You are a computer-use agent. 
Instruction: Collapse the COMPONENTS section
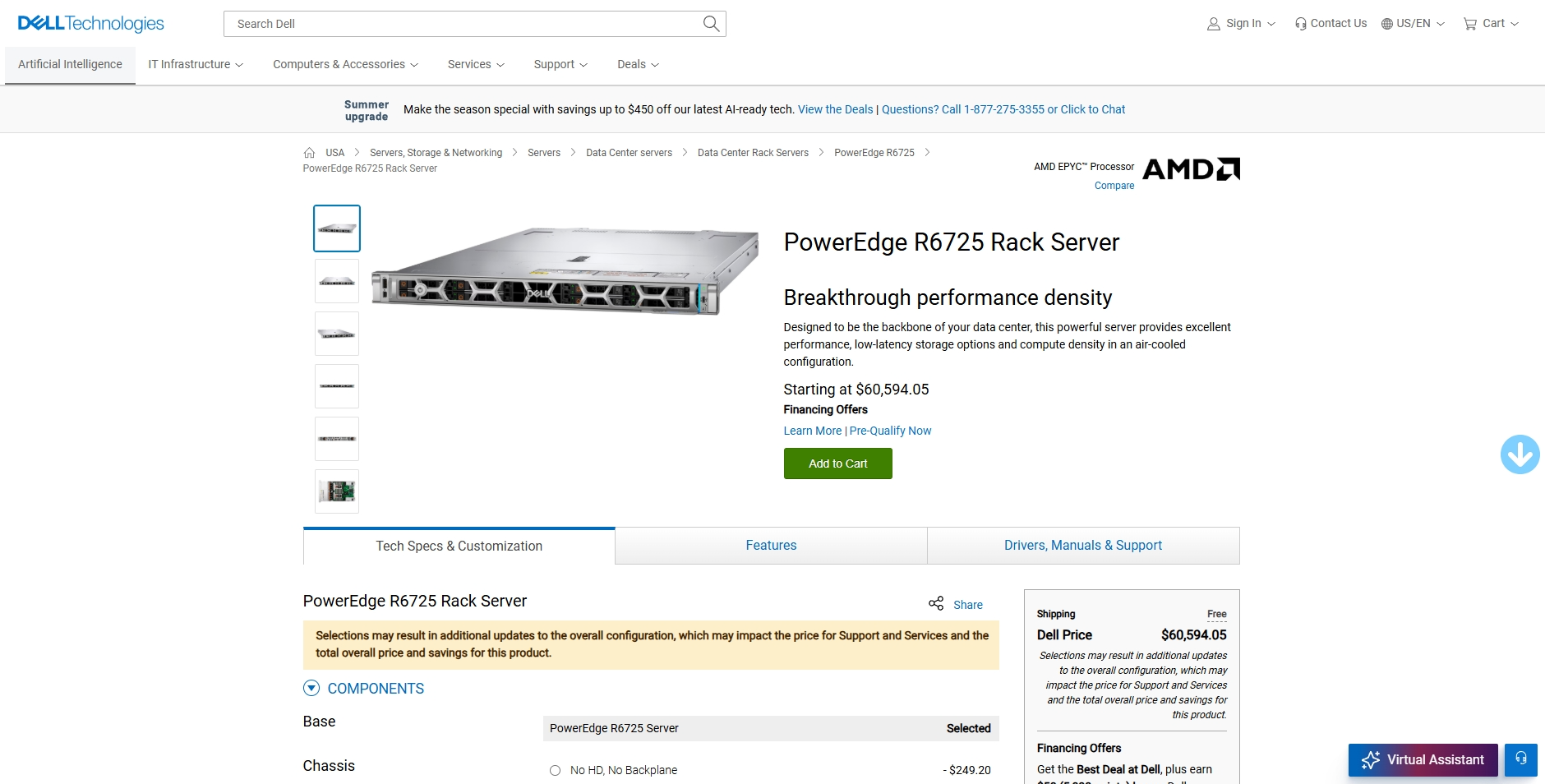point(311,688)
